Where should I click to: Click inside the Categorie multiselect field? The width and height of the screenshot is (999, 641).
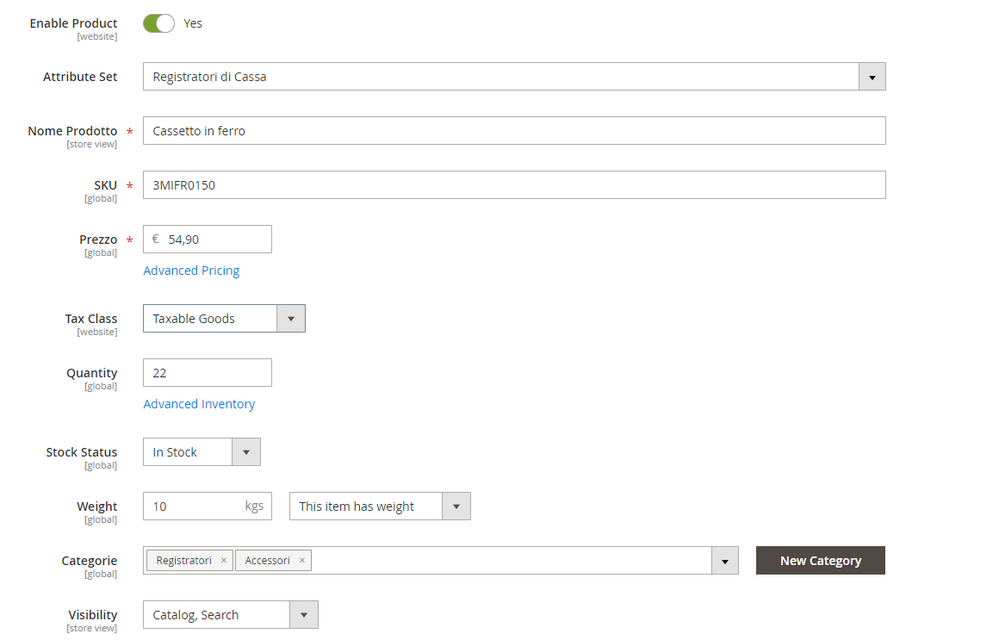pyautogui.click(x=510, y=561)
